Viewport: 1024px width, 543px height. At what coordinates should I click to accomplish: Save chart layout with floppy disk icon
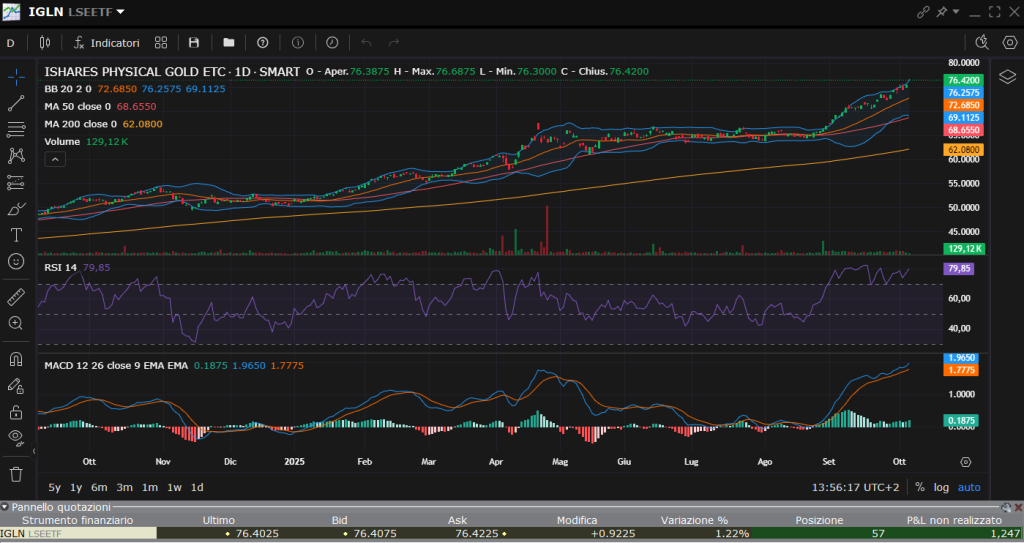tap(194, 43)
